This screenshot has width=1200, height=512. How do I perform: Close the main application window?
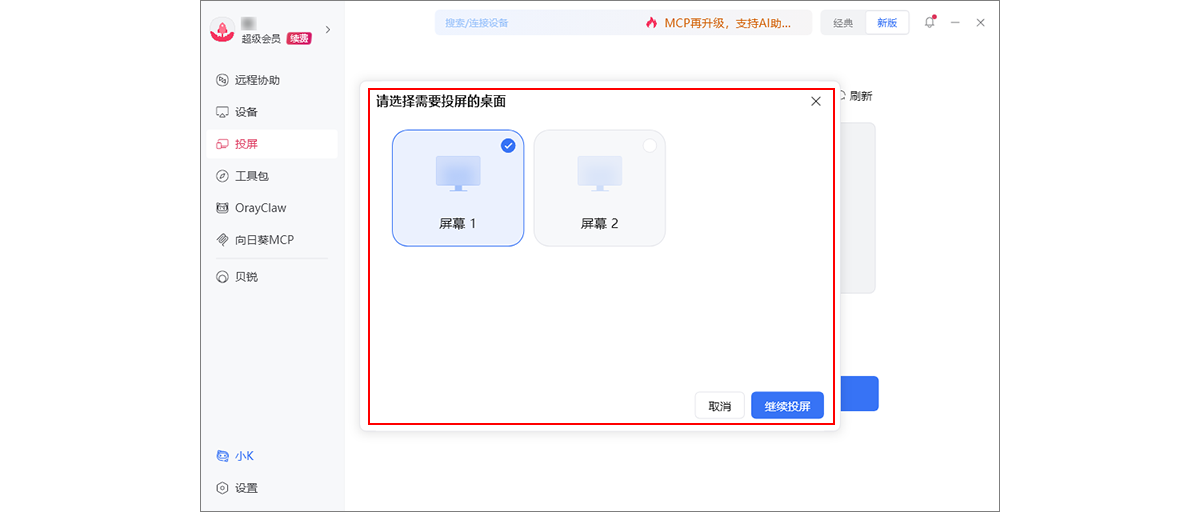tap(981, 22)
